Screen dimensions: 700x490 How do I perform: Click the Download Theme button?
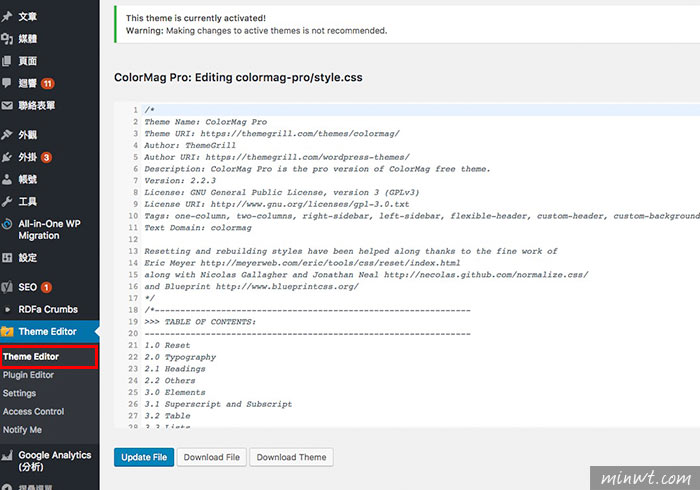click(292, 457)
